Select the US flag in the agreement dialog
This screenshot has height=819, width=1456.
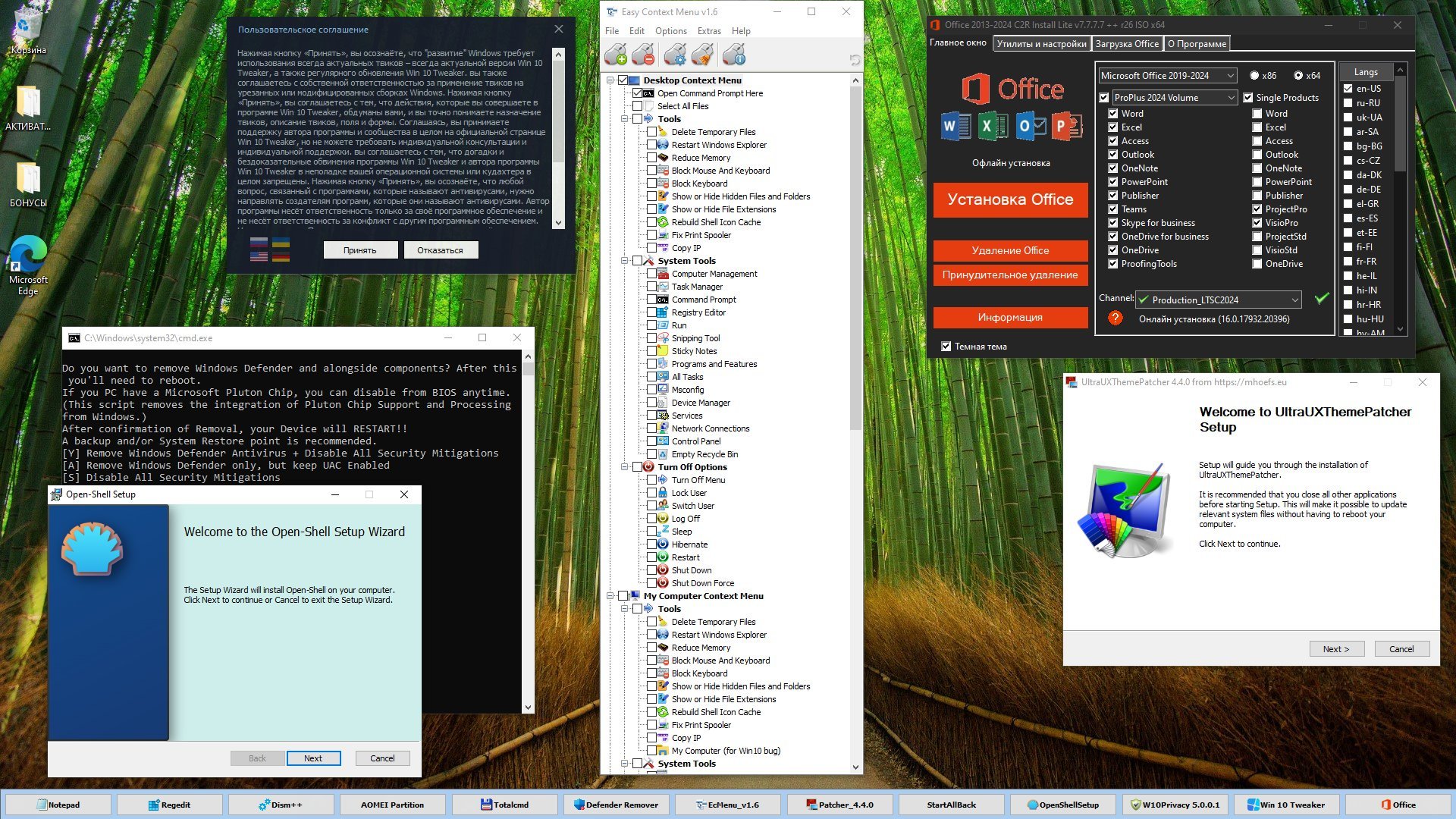point(259,256)
